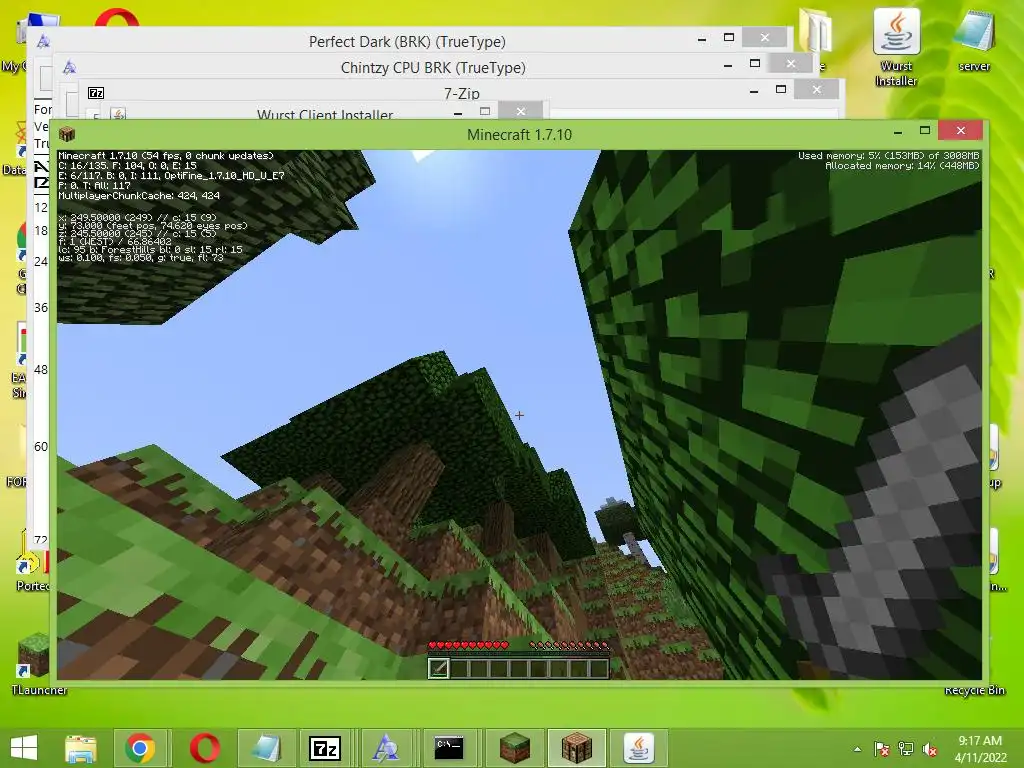The height and width of the screenshot is (768, 1024).
Task: Select the Recycle Bin desktop icon
Action: click(x=974, y=690)
